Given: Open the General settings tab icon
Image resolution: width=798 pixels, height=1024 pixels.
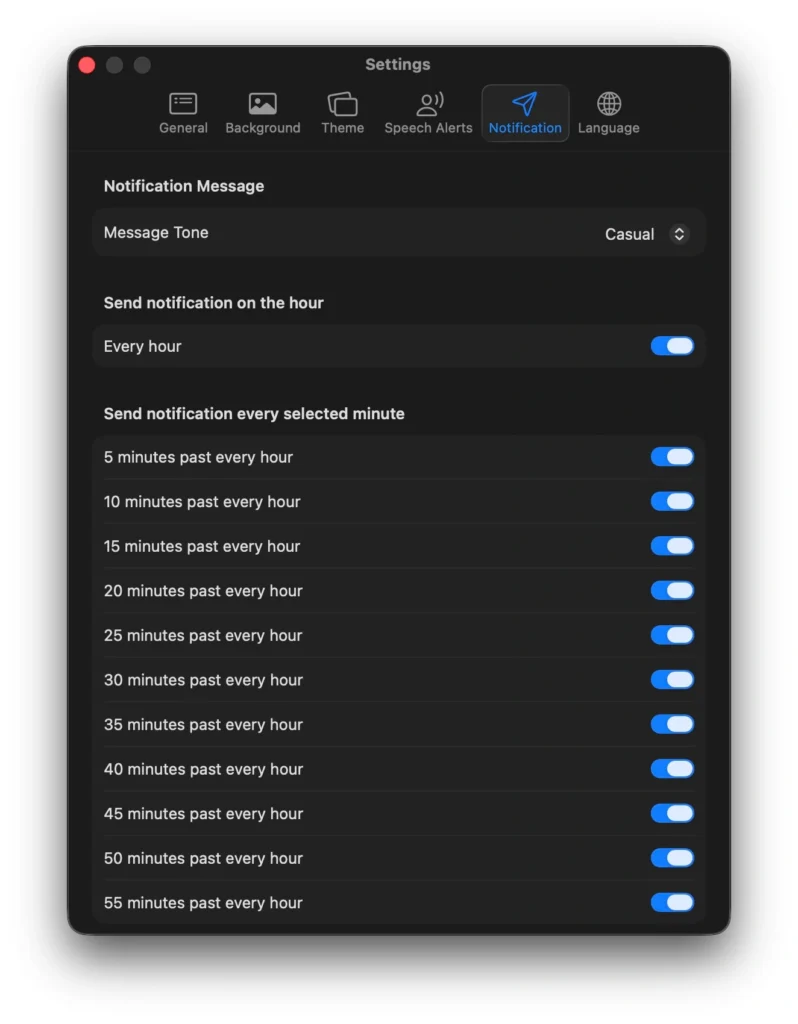Looking at the screenshot, I should click(183, 104).
